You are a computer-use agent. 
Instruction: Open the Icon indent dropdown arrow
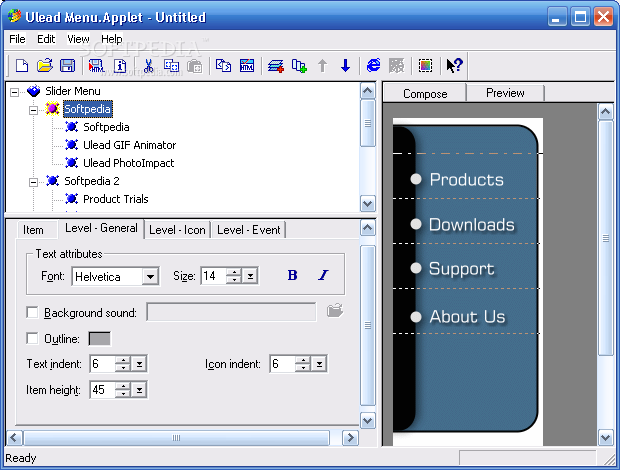tap(319, 364)
